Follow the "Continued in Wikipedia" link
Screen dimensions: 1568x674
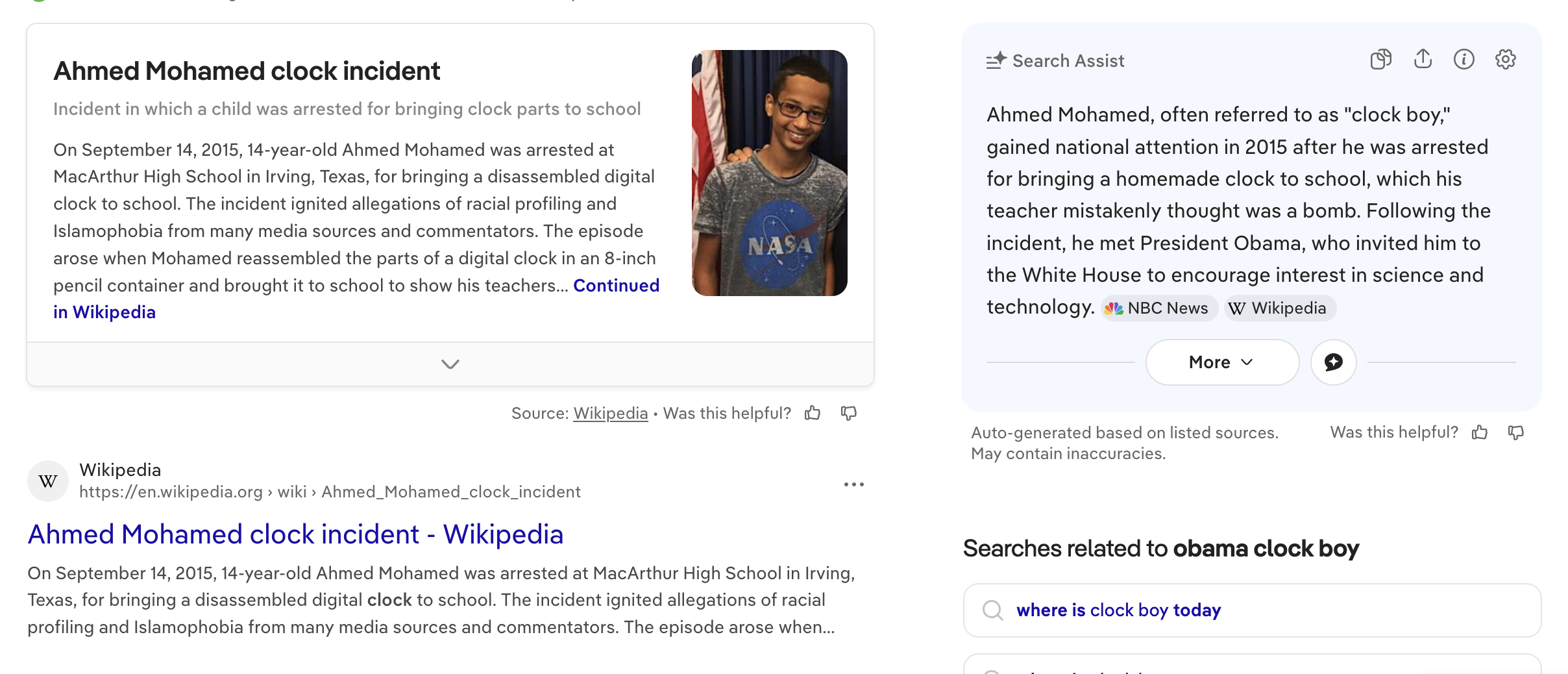click(x=615, y=286)
